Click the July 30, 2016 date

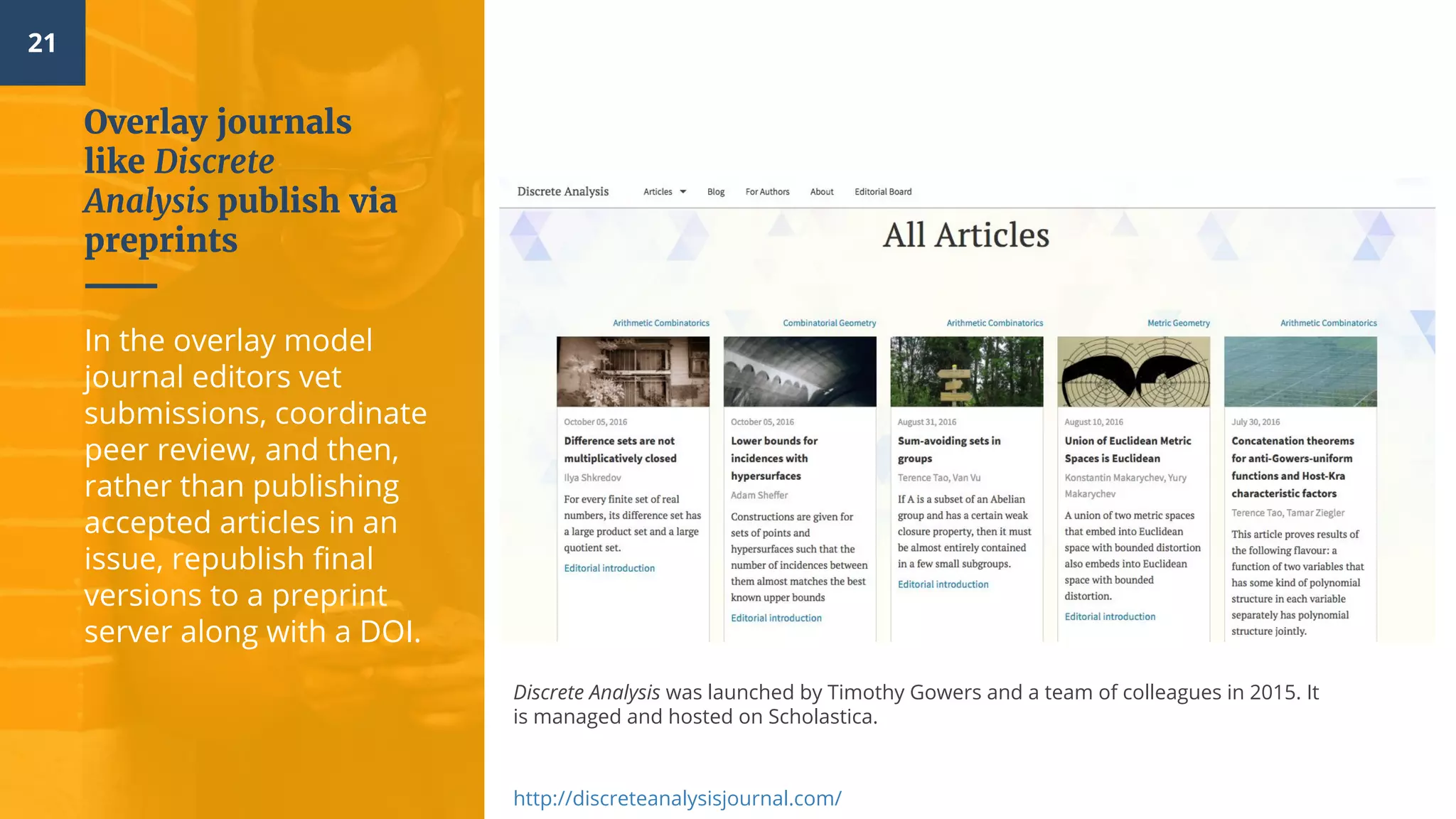pyautogui.click(x=1256, y=422)
